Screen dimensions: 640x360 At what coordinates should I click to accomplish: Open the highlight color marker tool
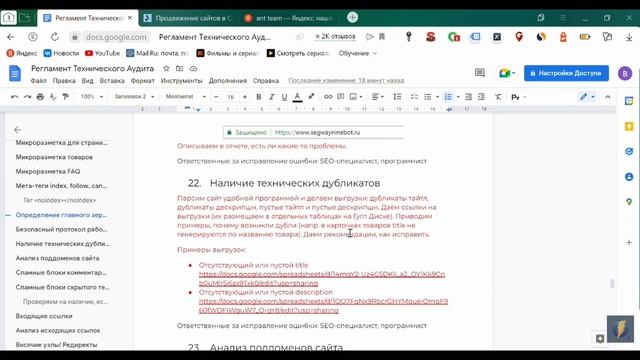tap(311, 97)
